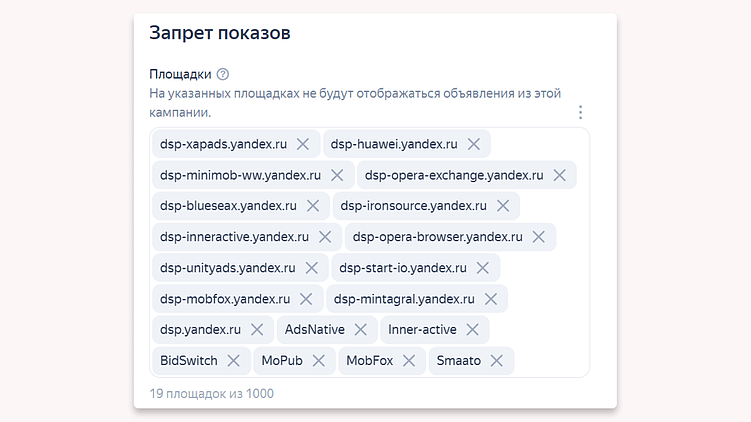
Task: Select the dsp.yandex.ru tag text
Action: (200, 330)
